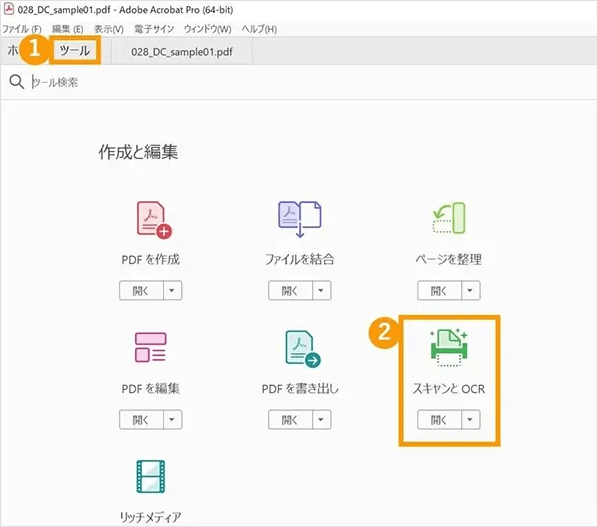Click the PDFを作成 label
The height and width of the screenshot is (527, 597).
151,260
